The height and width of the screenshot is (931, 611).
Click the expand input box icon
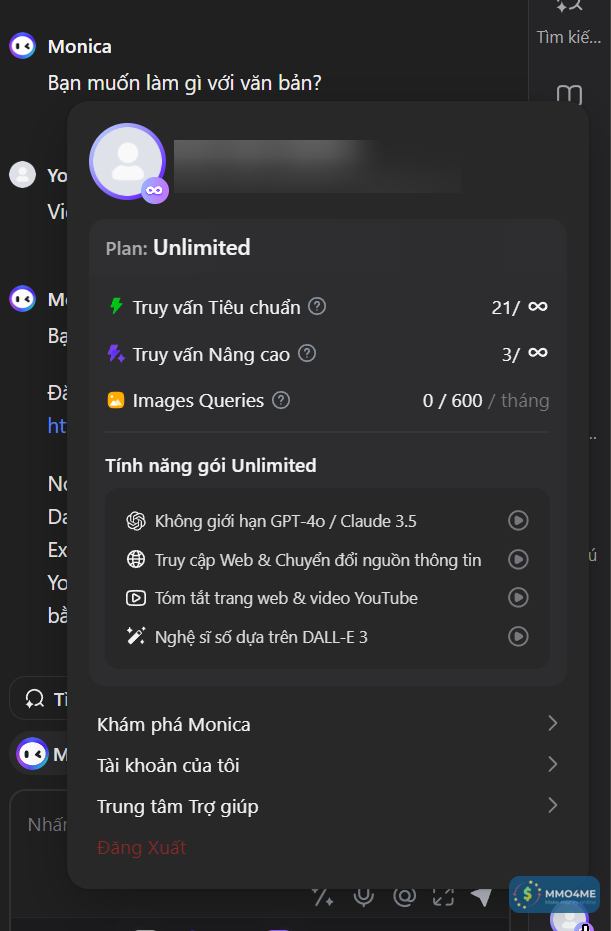[443, 897]
